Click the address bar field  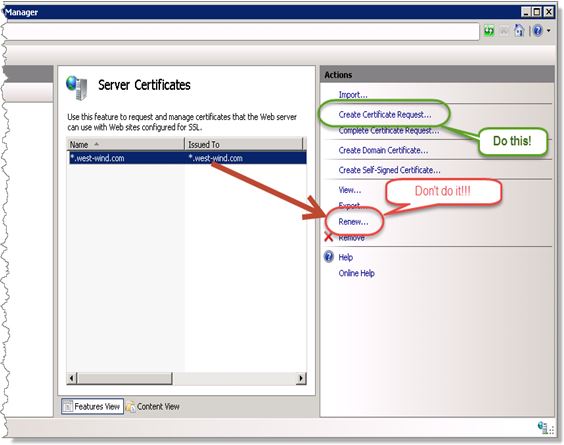[242, 32]
